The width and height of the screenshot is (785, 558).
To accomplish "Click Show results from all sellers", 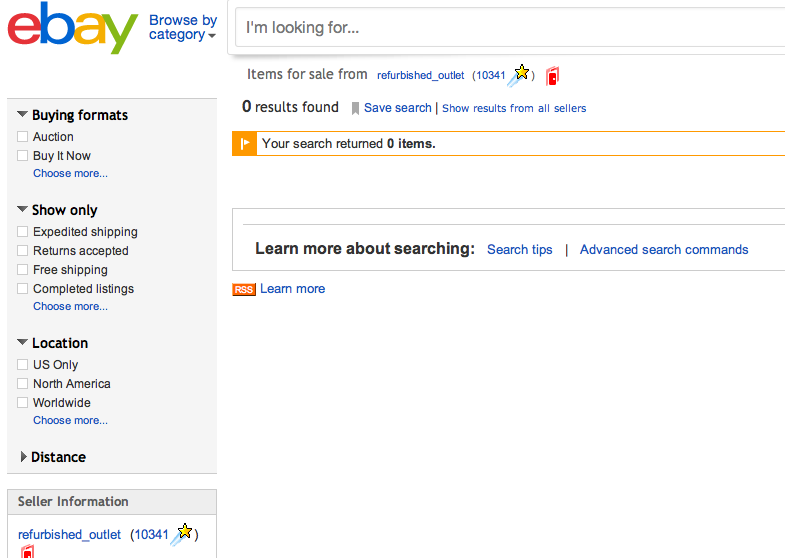I will [514, 108].
